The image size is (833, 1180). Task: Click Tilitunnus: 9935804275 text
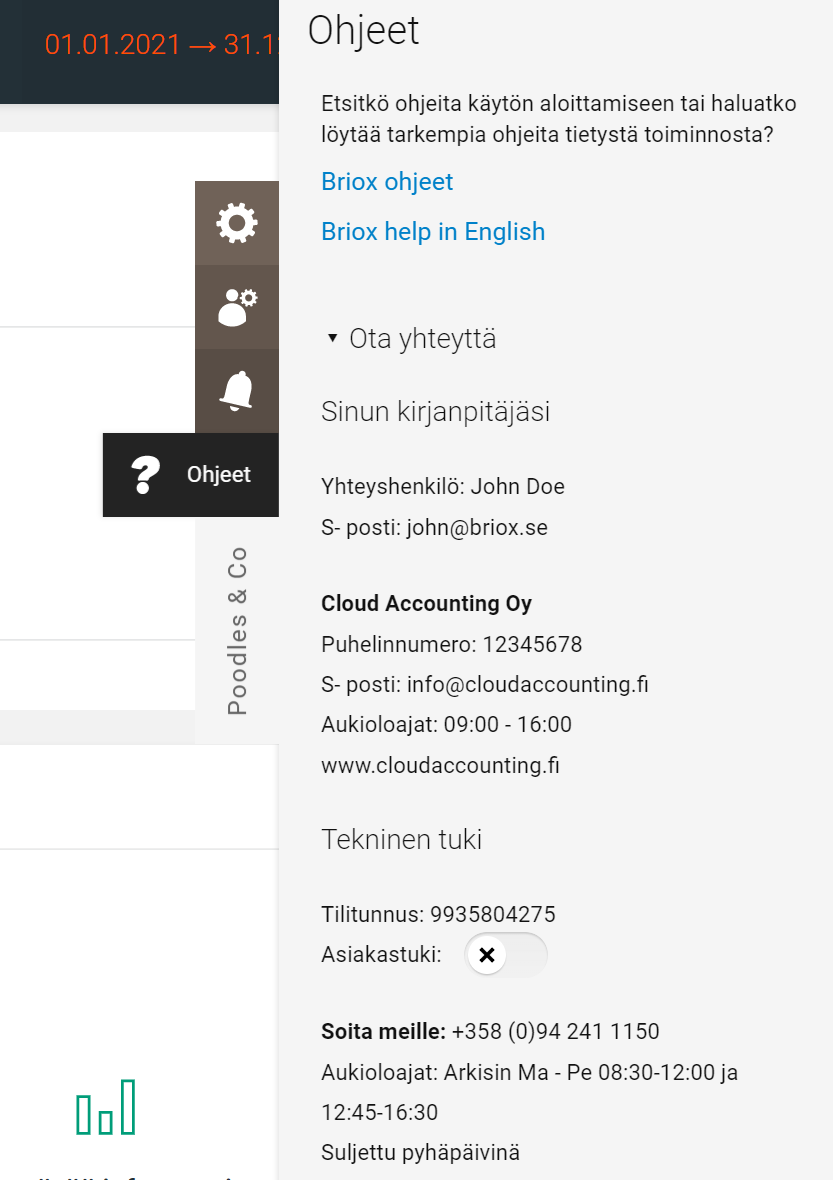pos(438,914)
